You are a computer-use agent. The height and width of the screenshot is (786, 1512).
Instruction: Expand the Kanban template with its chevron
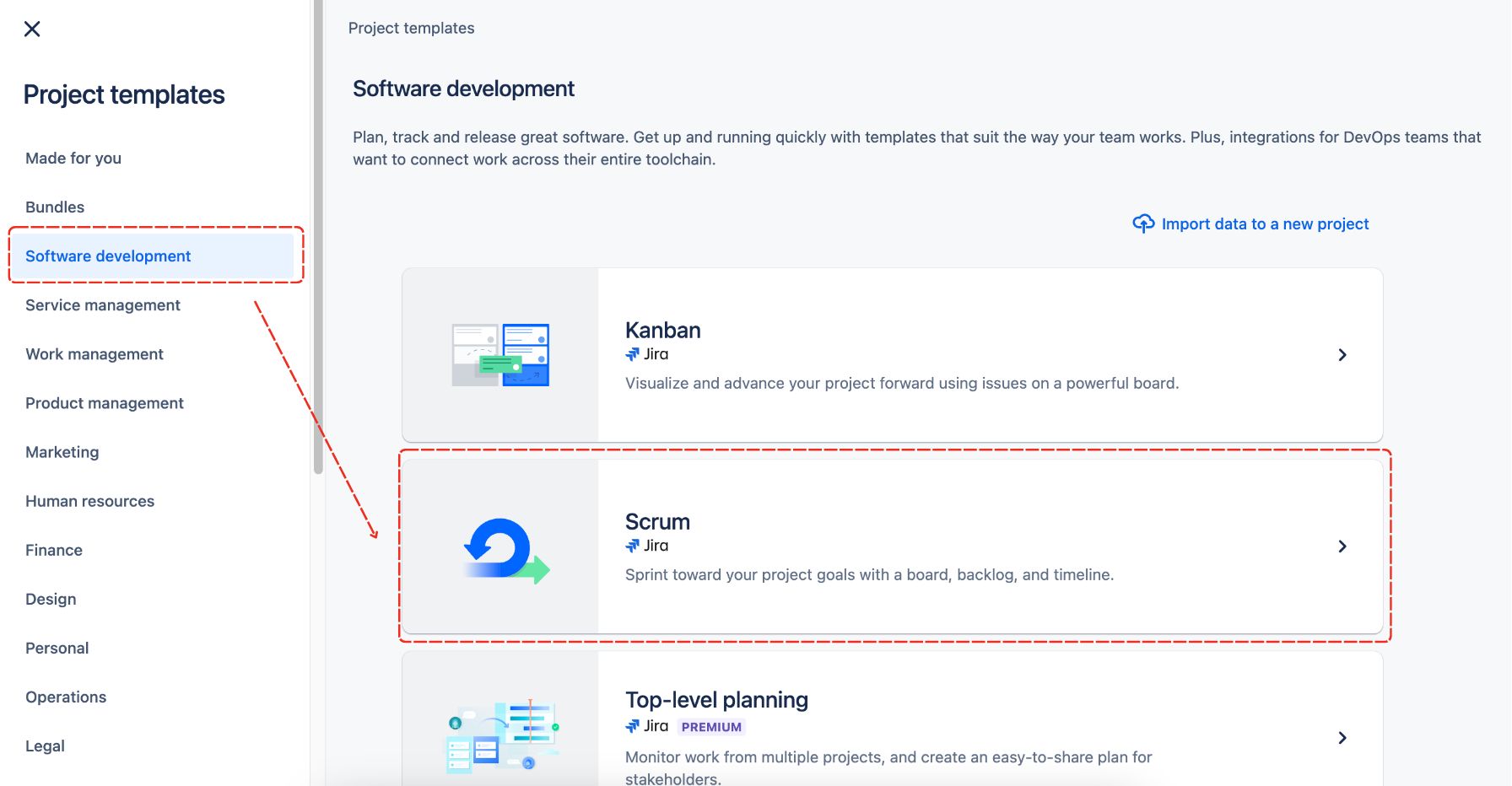click(x=1342, y=354)
